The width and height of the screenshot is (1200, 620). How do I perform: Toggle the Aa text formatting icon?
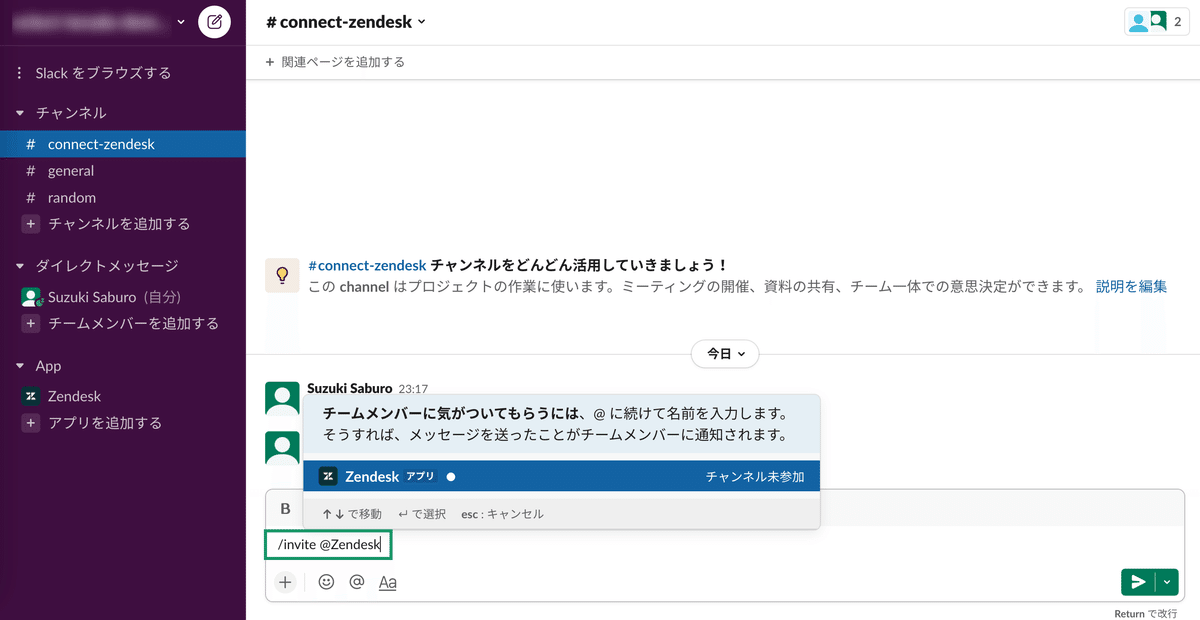(x=388, y=582)
